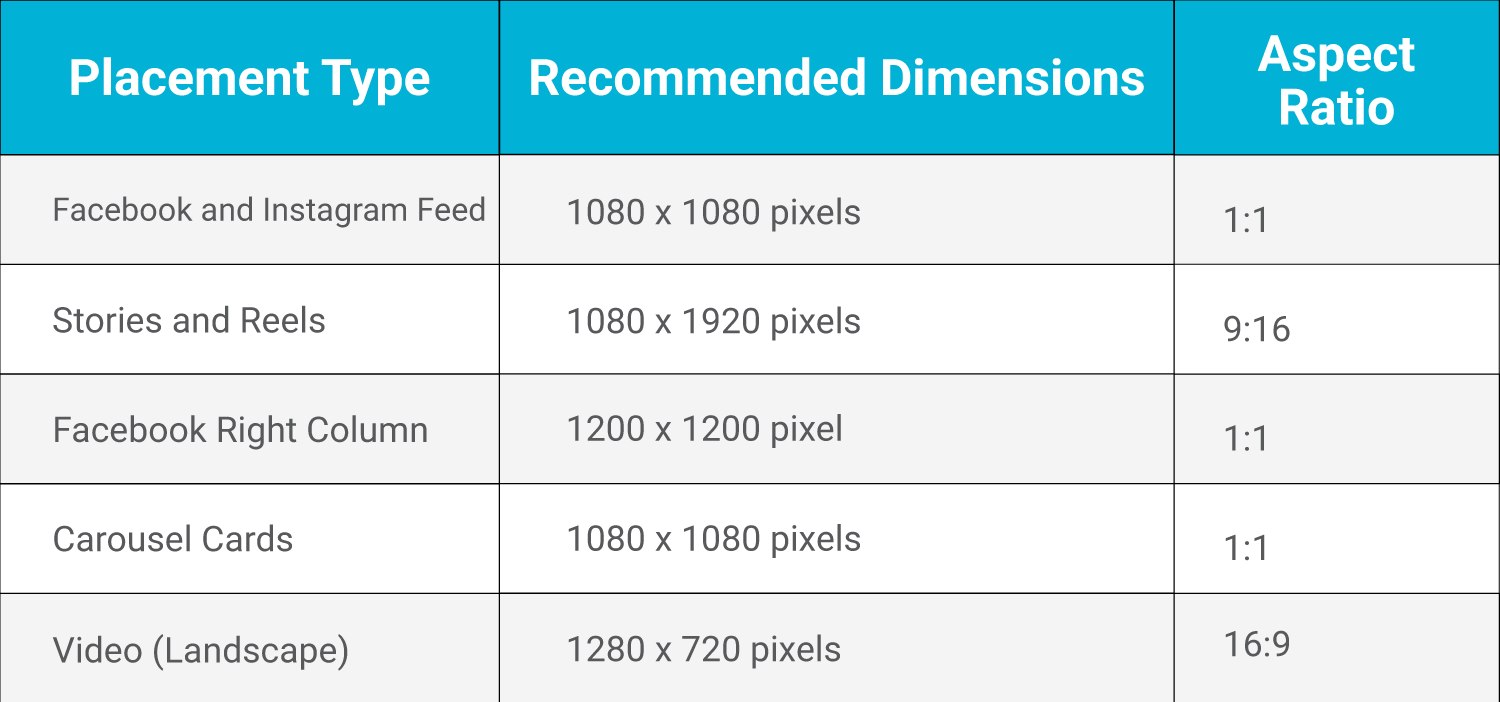Click the 1:1 ratio for Facebook and Instagram Feed

(x=1245, y=220)
